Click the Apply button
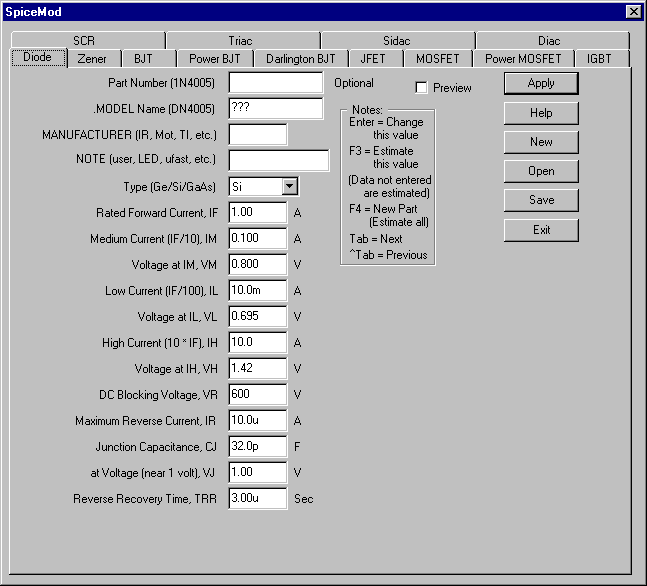The image size is (647, 586). (x=541, y=84)
